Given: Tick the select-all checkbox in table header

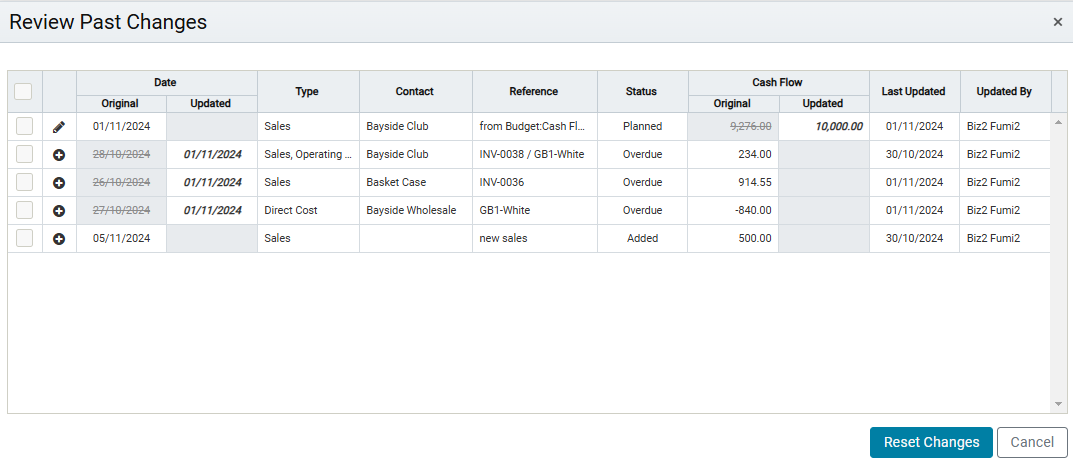Looking at the screenshot, I should [x=23, y=91].
